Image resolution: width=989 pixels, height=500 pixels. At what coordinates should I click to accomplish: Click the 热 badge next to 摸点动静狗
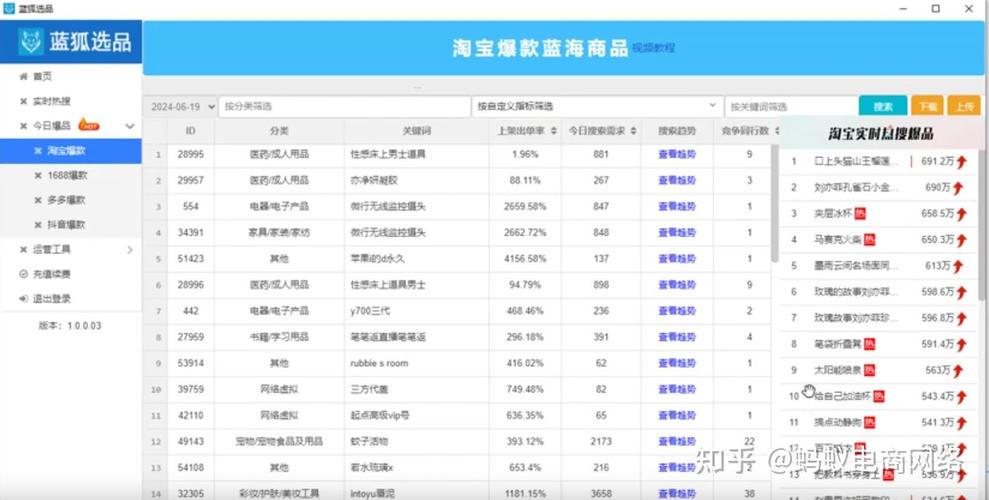[x=870, y=422]
